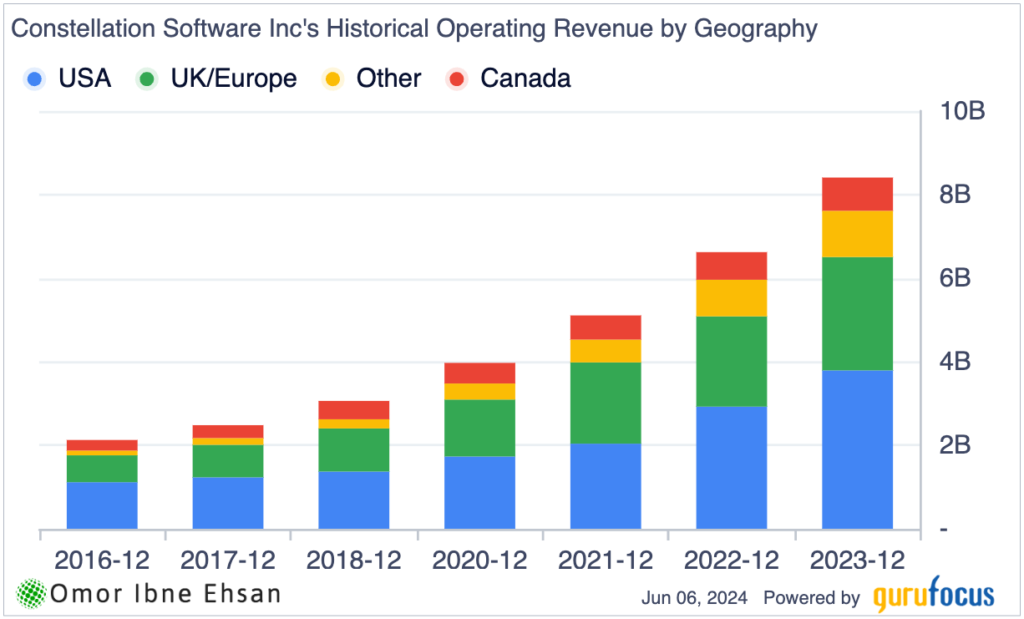Screen dimensions: 1024x619
Task: Click the green UK/Europe segment of 2021-12 bar
Action: coord(605,402)
